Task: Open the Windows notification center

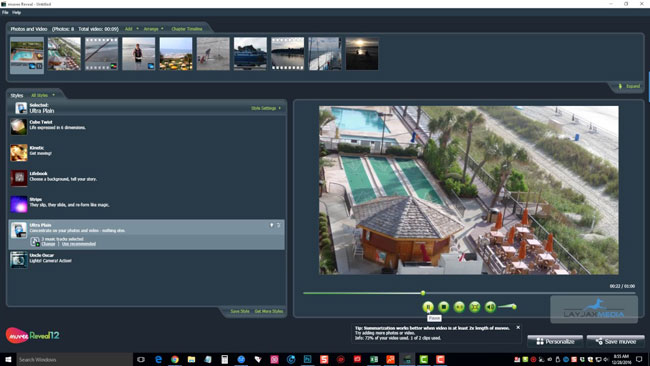Action: coord(640,359)
